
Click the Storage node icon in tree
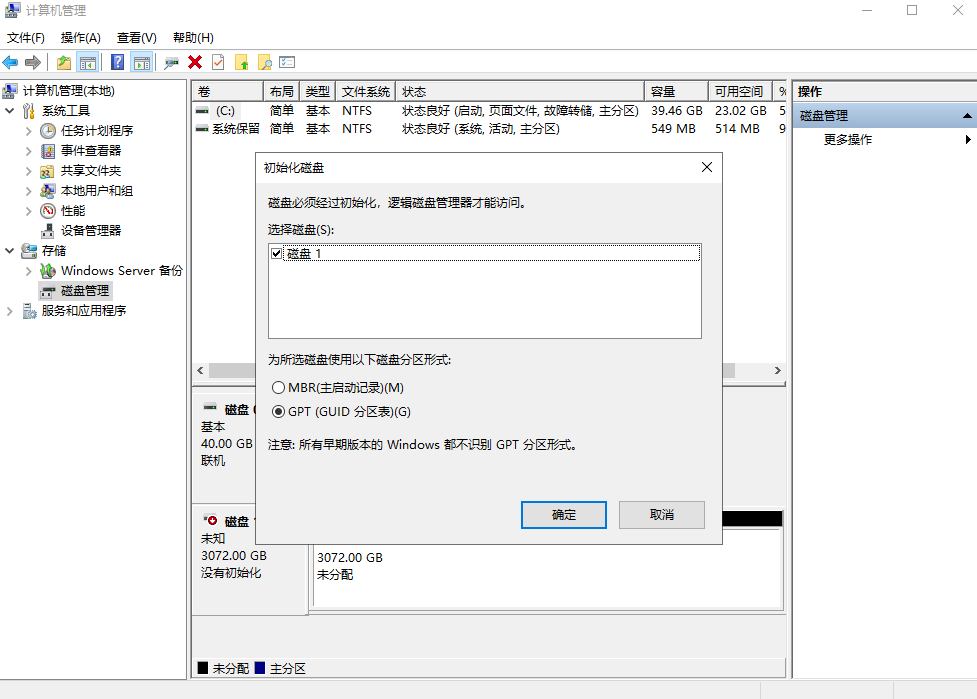point(29,250)
